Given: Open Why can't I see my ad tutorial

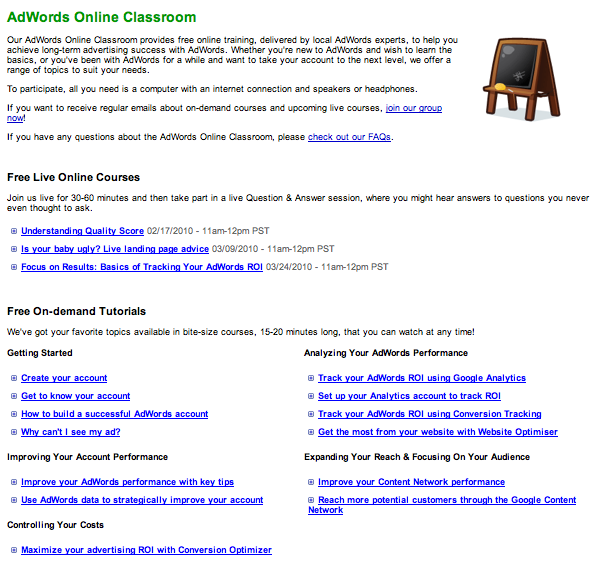Looking at the screenshot, I should 71,432.
